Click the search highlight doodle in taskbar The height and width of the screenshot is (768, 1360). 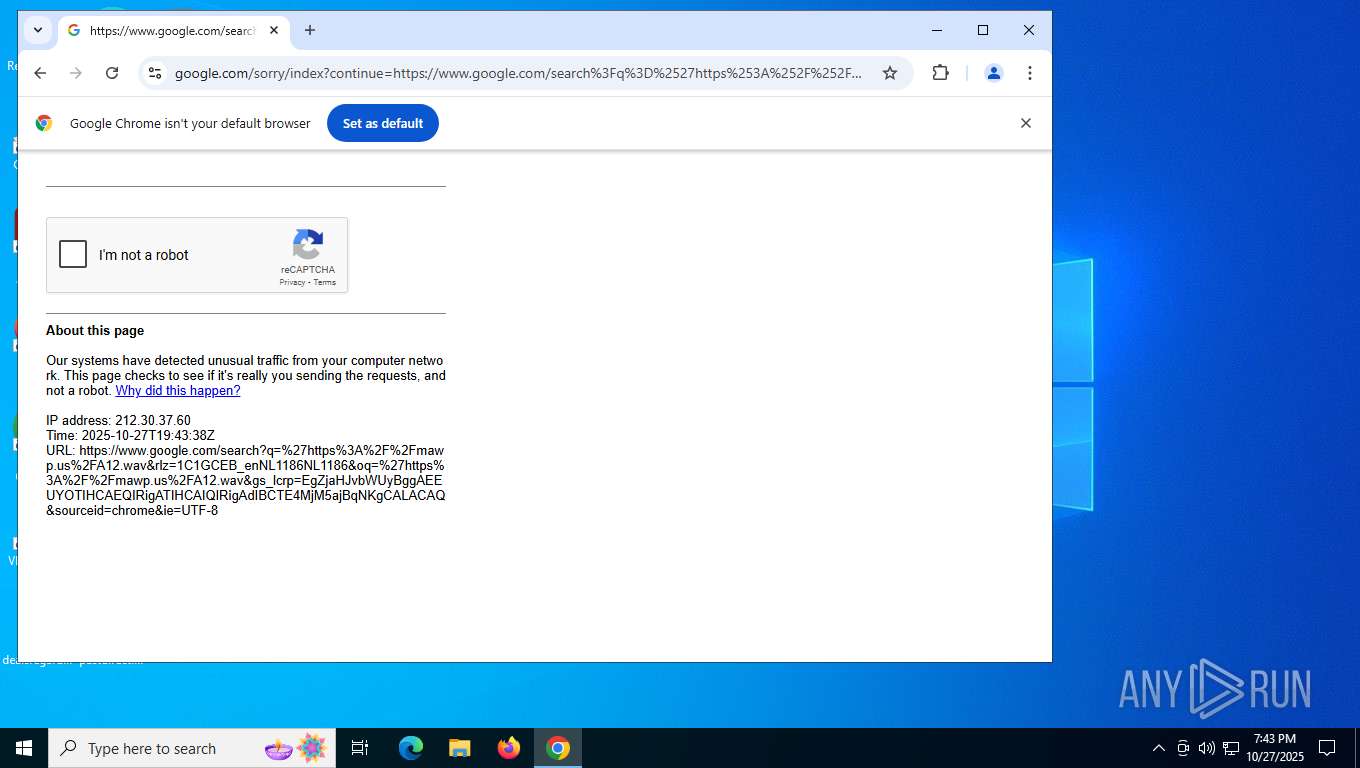pos(296,748)
